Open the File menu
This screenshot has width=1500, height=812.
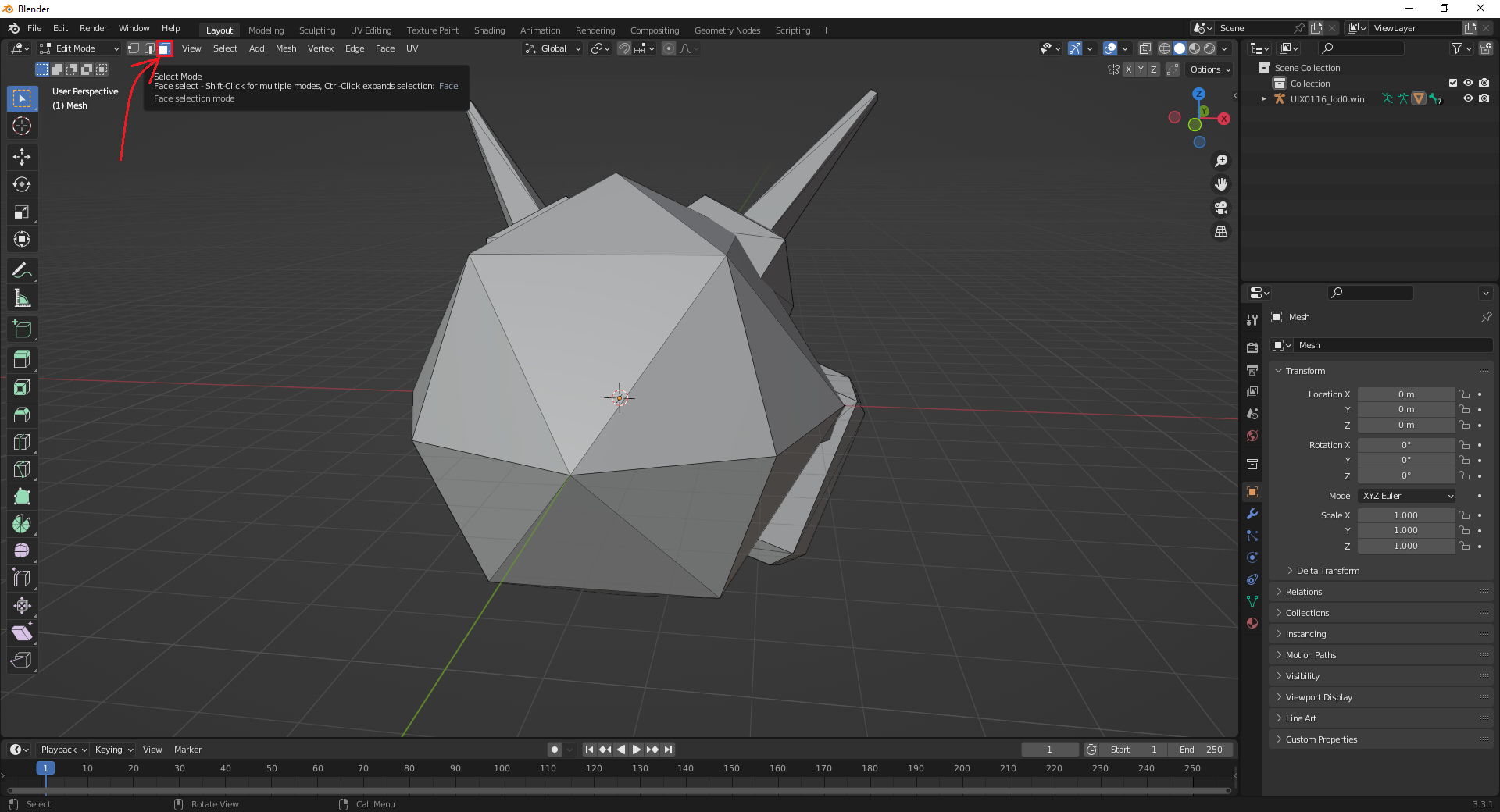pos(34,28)
